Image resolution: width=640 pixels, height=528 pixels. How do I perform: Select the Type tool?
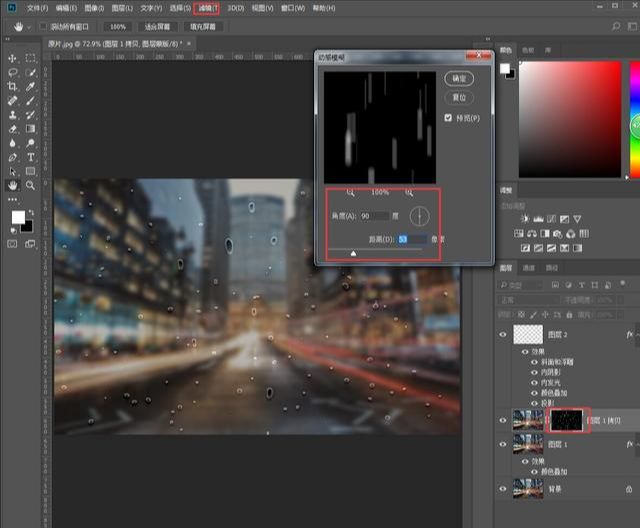pos(30,157)
